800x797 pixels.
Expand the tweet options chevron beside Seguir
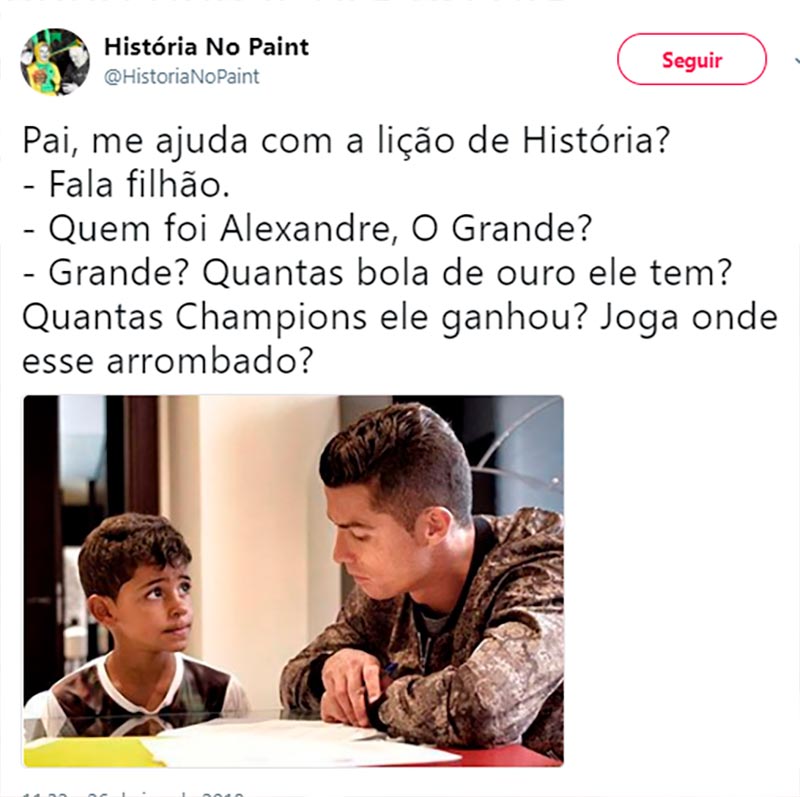796,61
